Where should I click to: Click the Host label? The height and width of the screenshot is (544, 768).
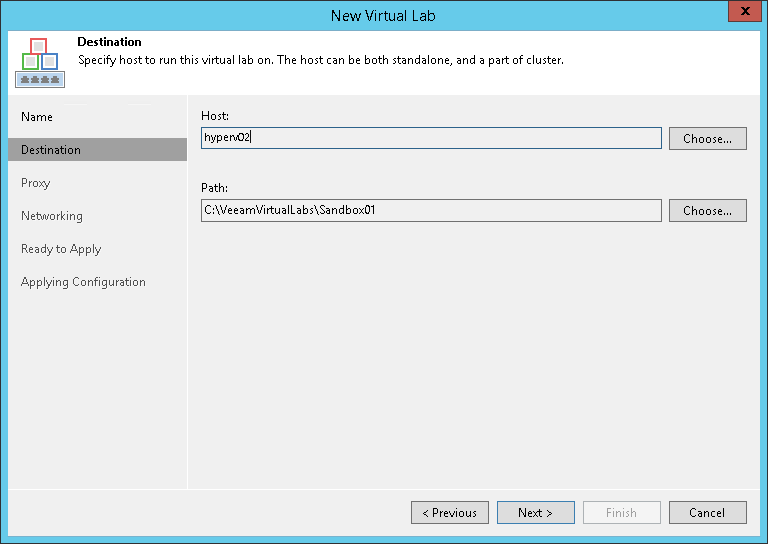coord(215,116)
